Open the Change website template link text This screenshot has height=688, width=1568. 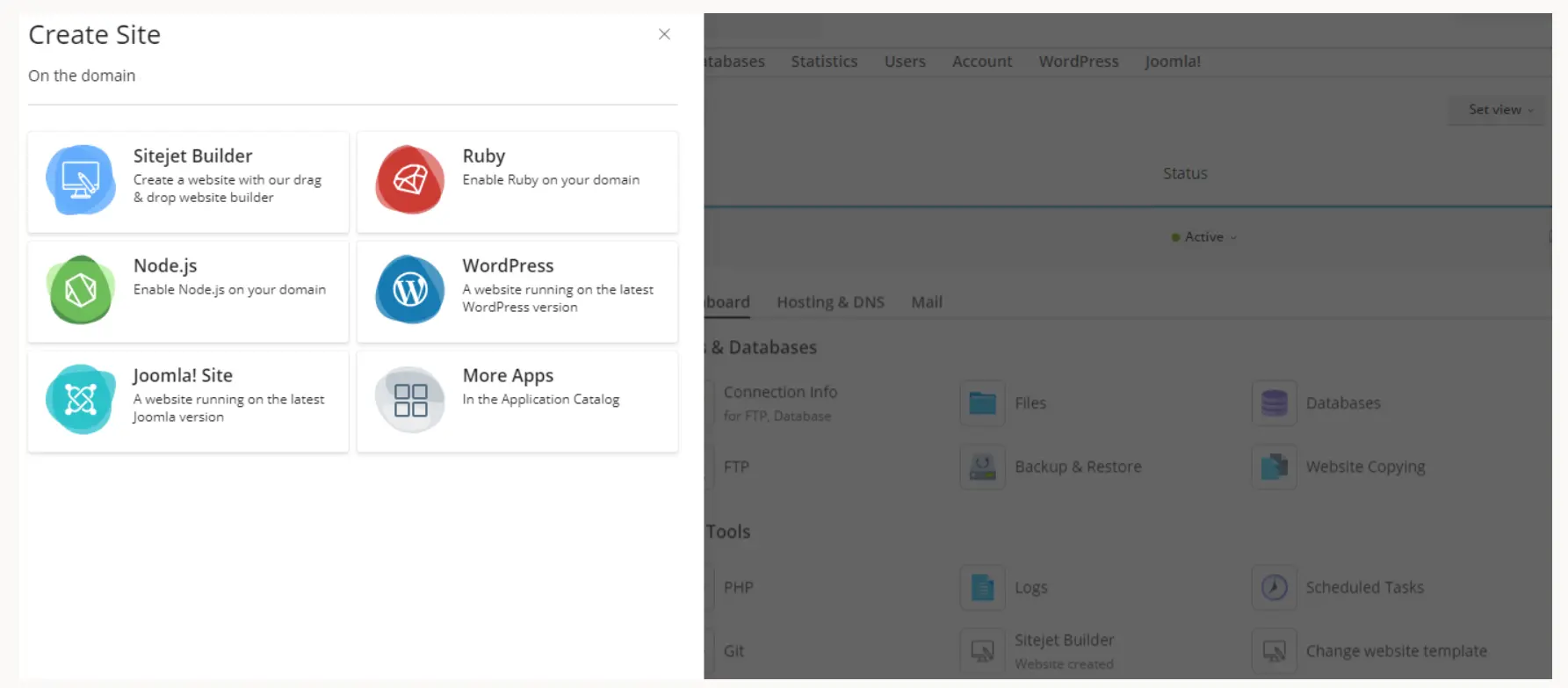1396,651
